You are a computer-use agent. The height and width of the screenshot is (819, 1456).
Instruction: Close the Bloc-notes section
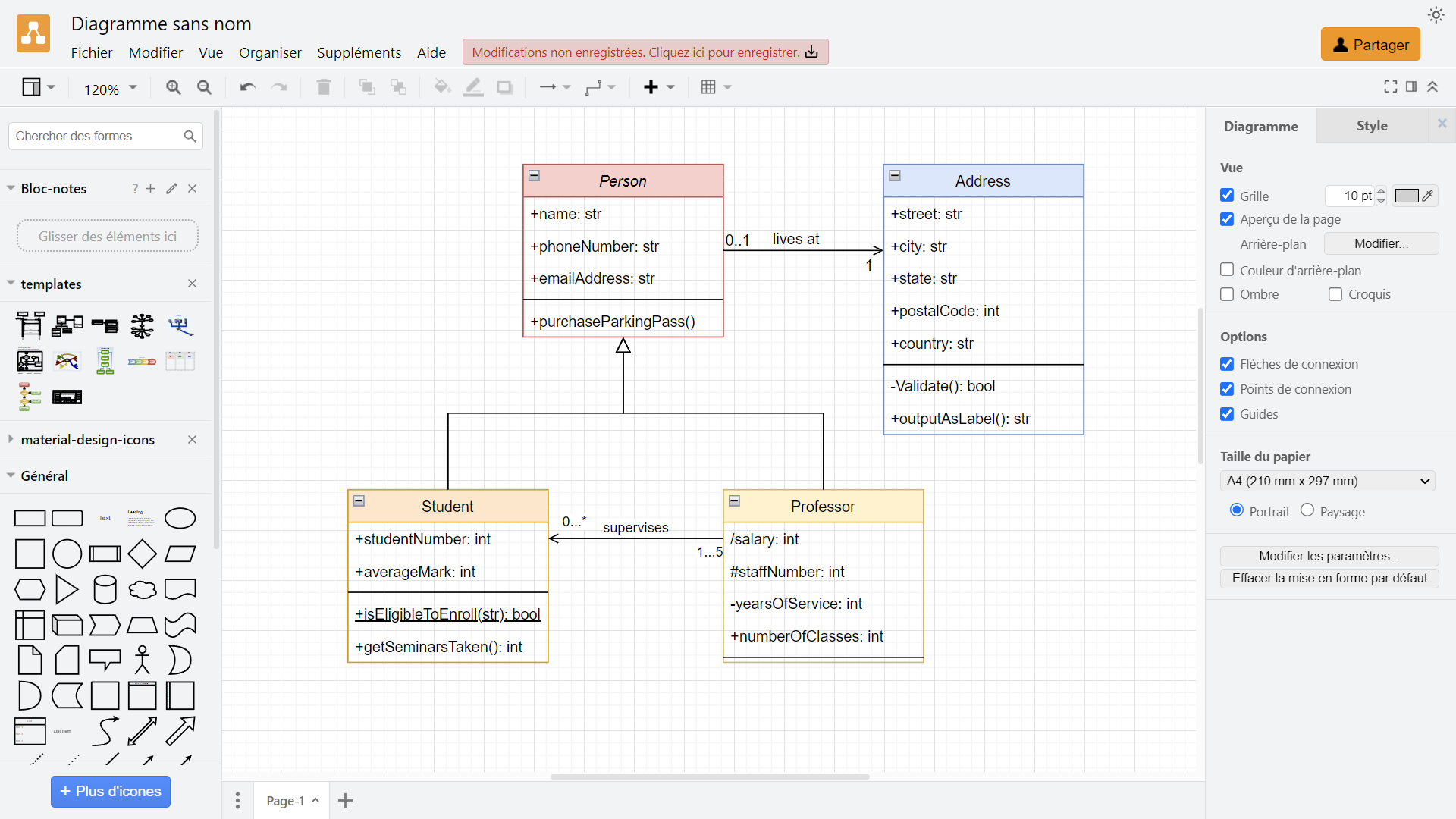(193, 189)
